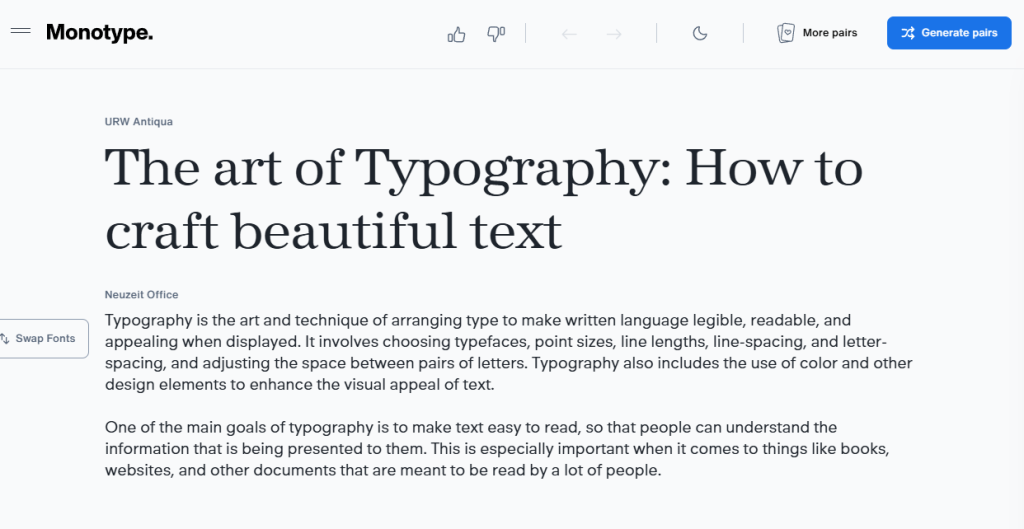Click the thumbs up icon
This screenshot has width=1024, height=529.
[x=457, y=34]
